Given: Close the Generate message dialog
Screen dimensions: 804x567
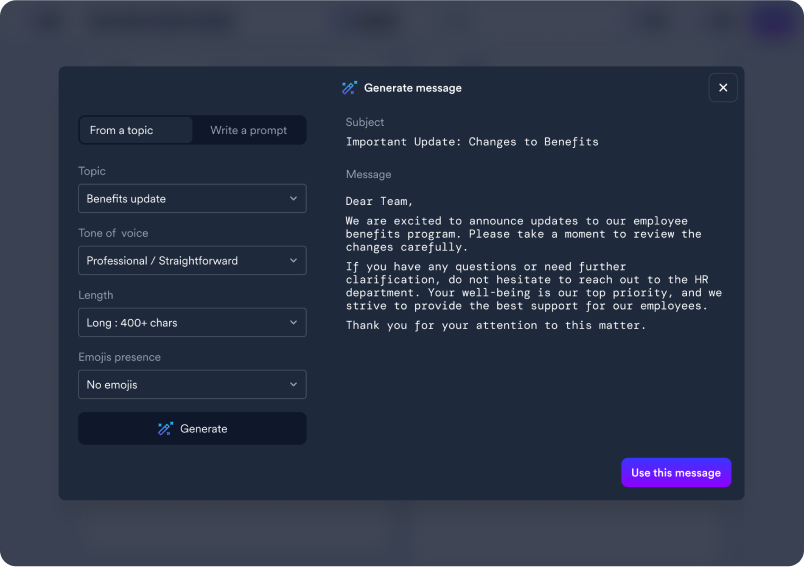Looking at the screenshot, I should click(723, 88).
